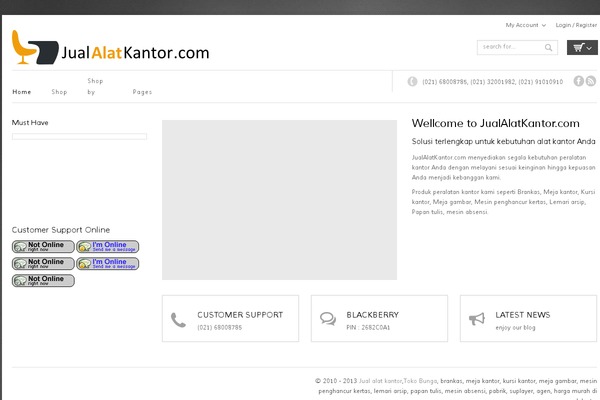Open the shopping cart icon
600x400 pixels.
pyautogui.click(x=578, y=47)
